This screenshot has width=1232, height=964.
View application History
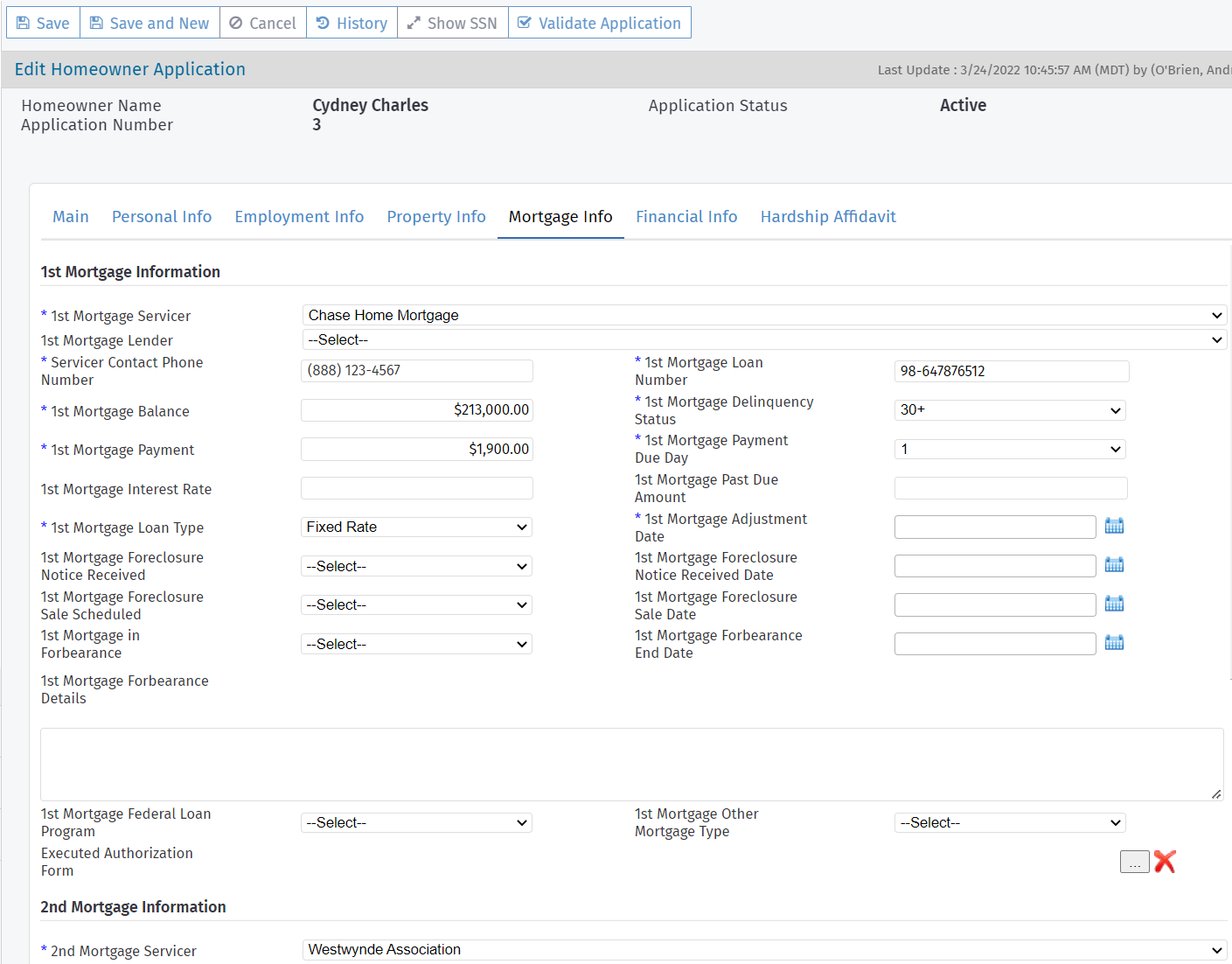coord(352,23)
